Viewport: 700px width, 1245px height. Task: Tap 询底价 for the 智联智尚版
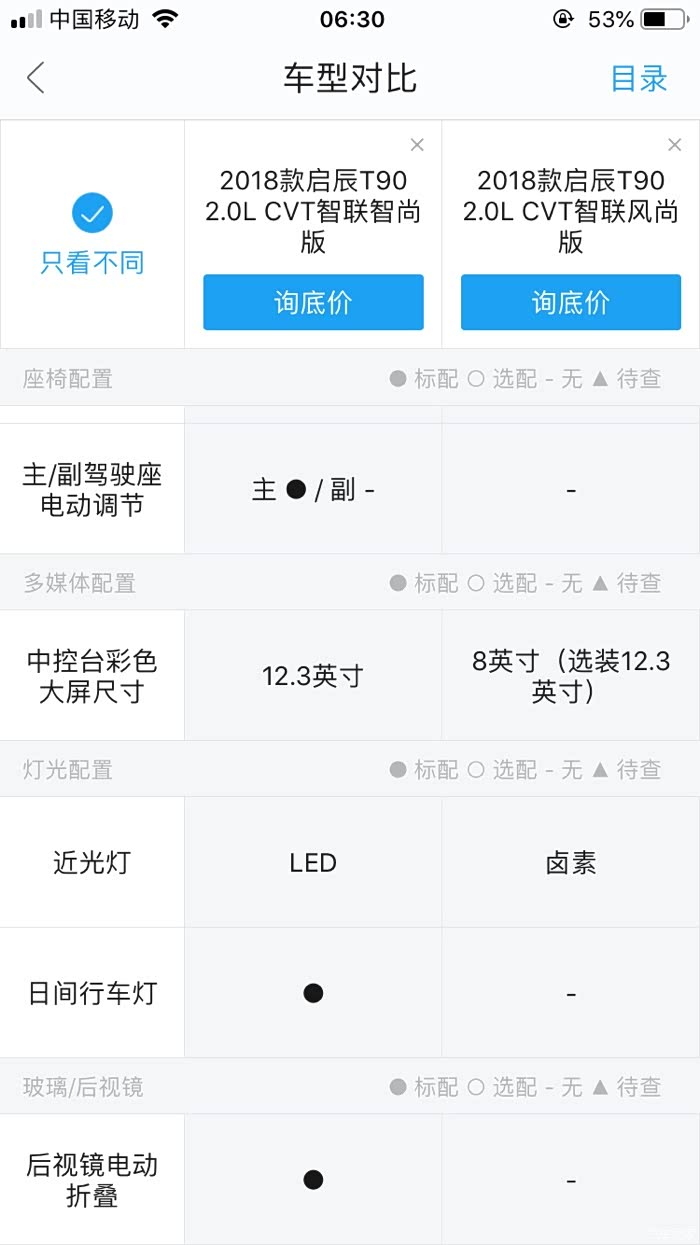(x=313, y=302)
